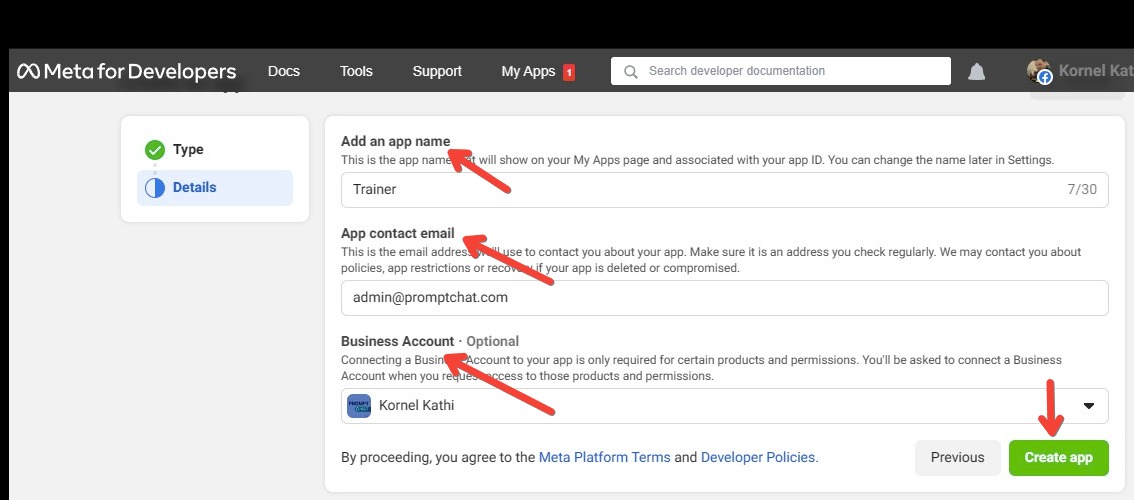
Task: Open My Apps
Action: [x=528, y=71]
